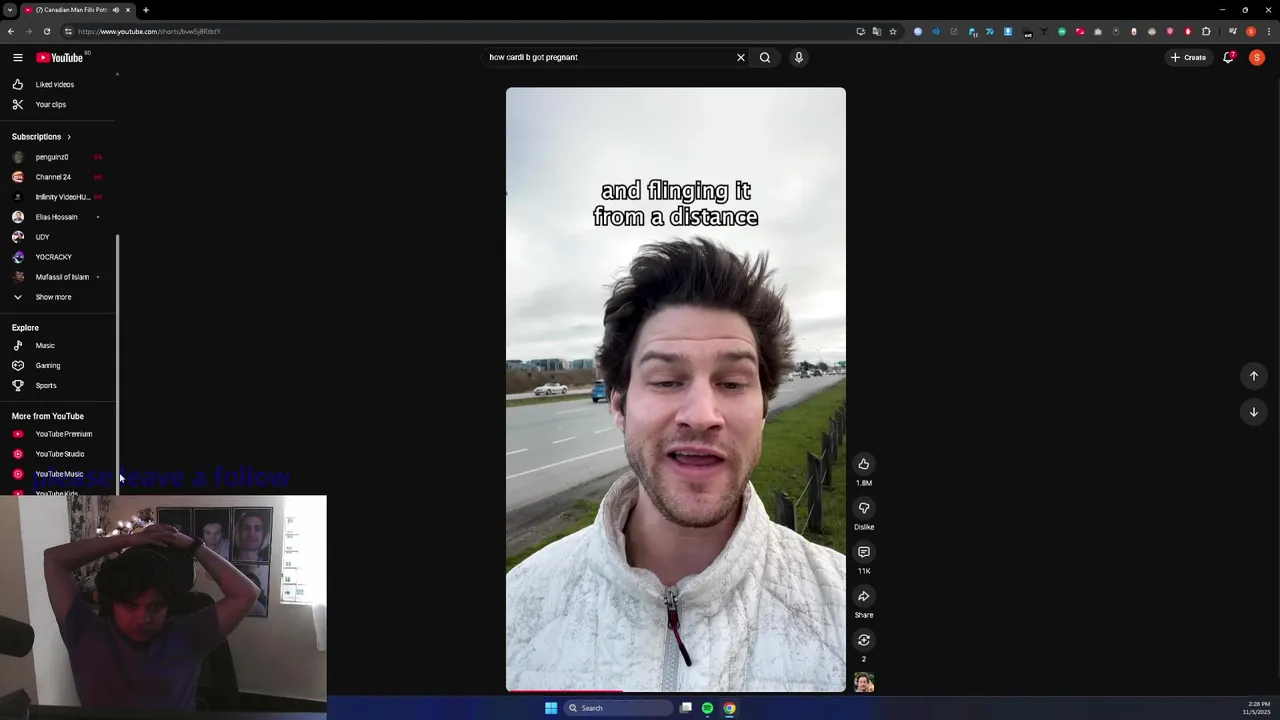Expand the Subscriptions section header

(42, 136)
